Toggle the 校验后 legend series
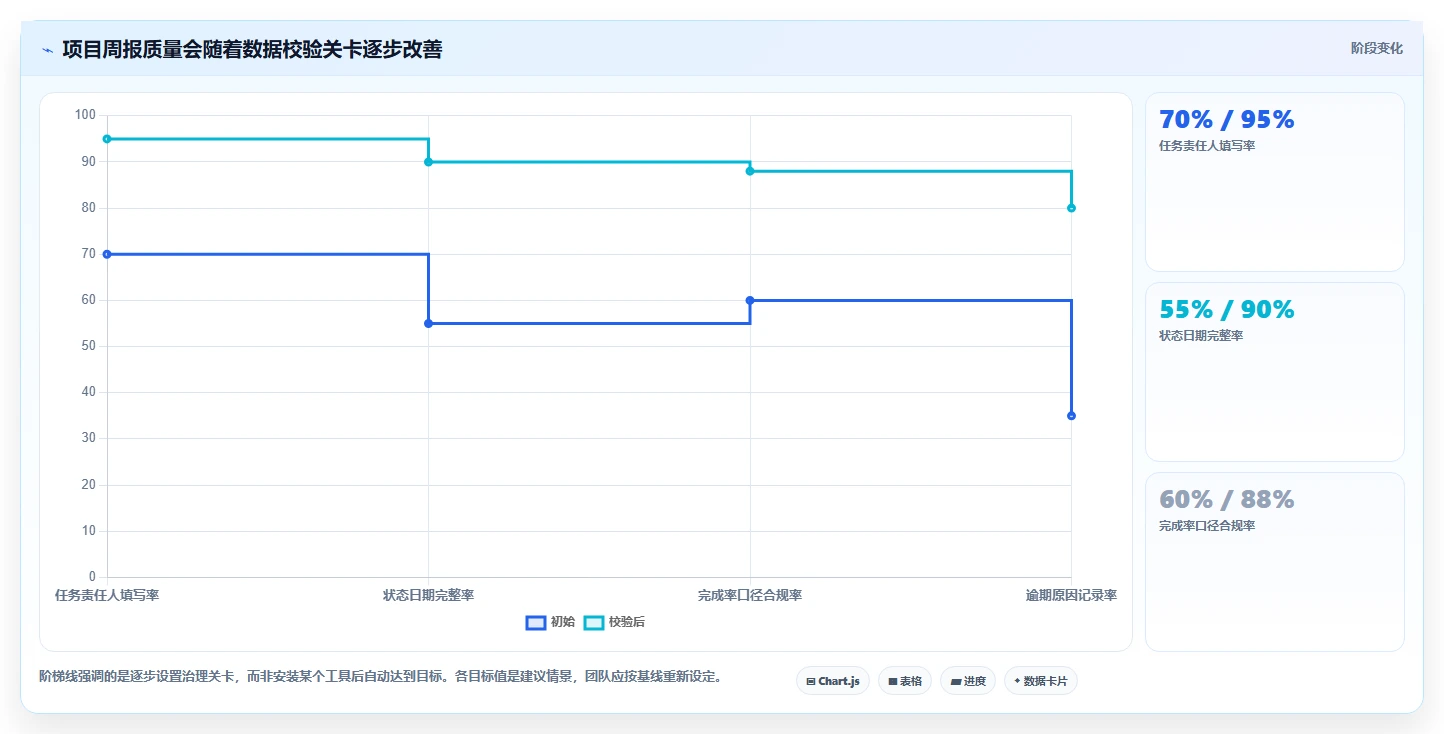 (614, 622)
